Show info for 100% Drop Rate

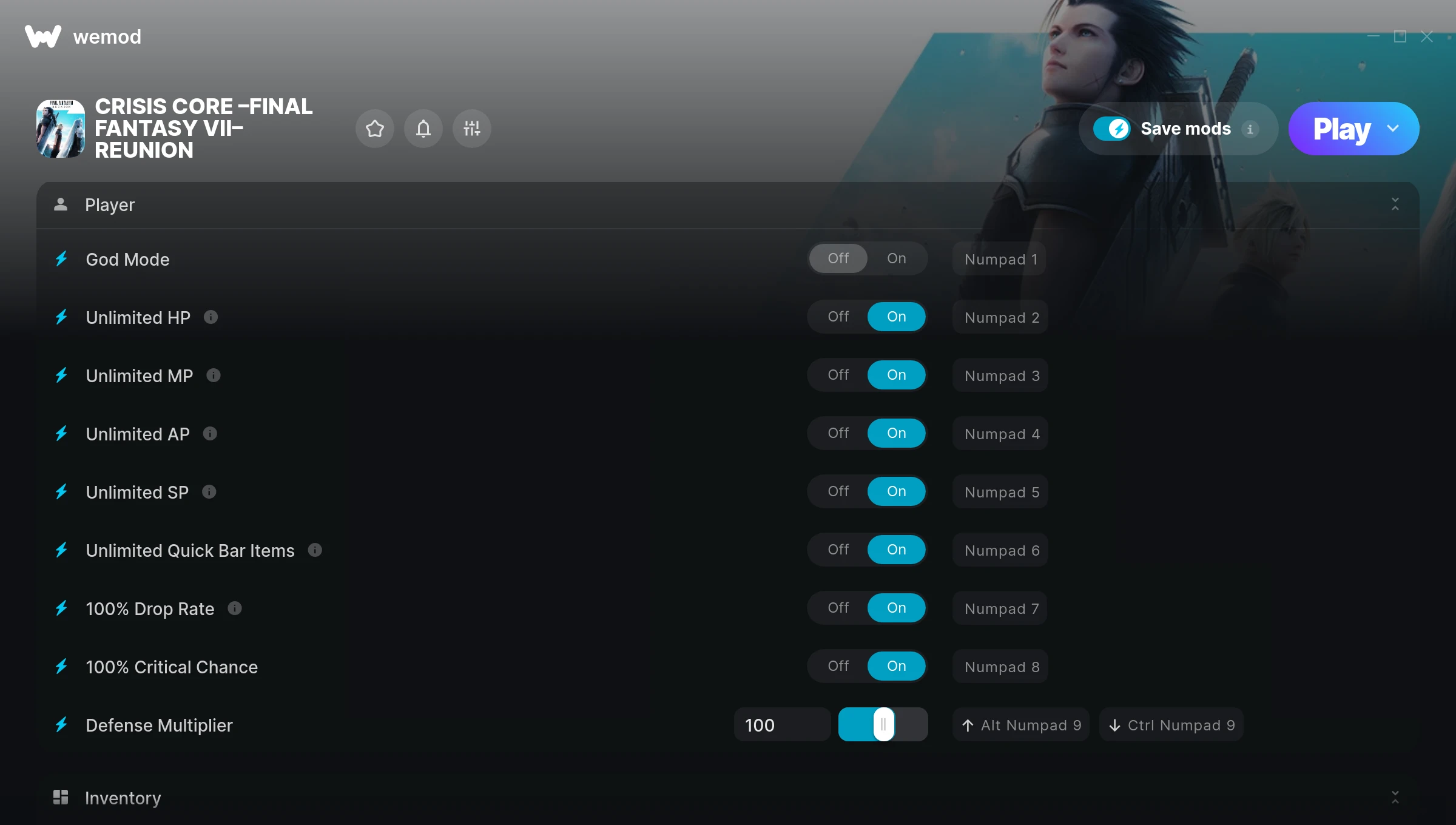pos(235,608)
